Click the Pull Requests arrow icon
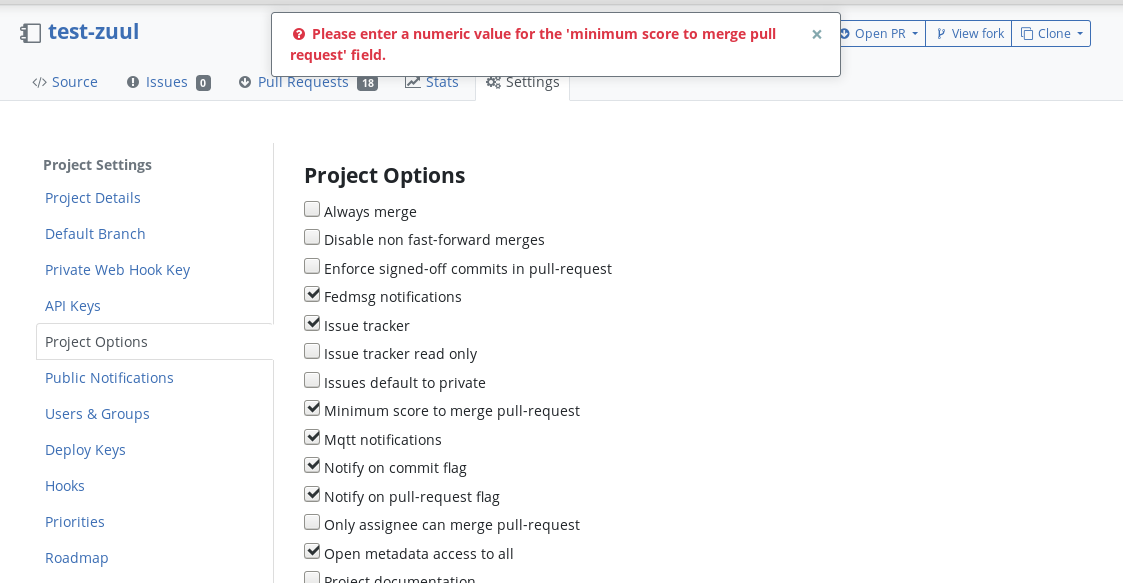The width and height of the screenshot is (1123, 583). (245, 82)
